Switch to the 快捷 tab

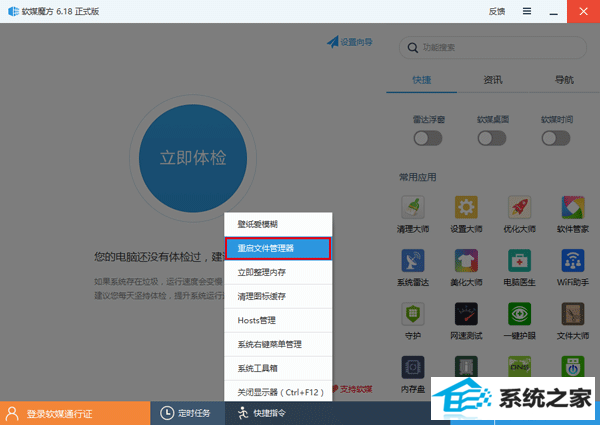[421, 80]
